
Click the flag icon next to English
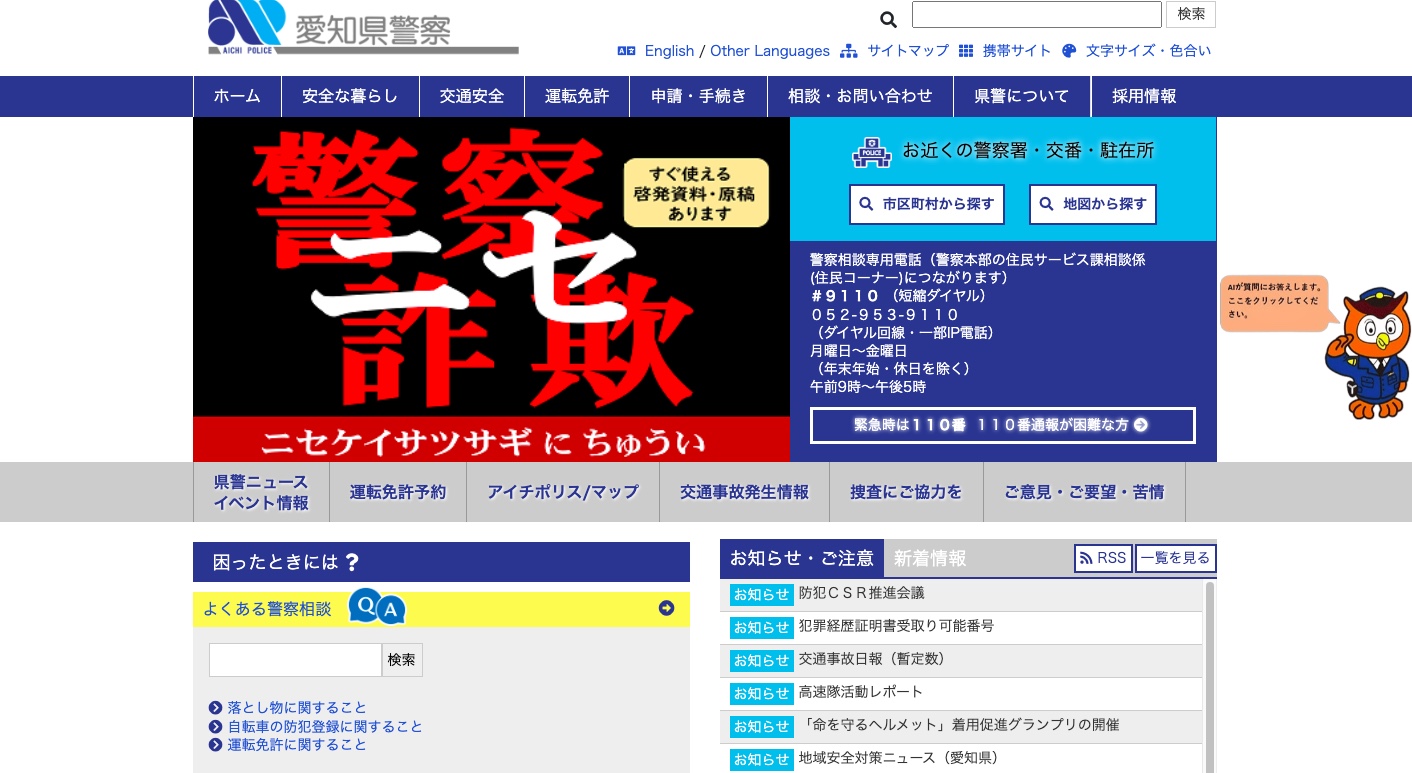(626, 50)
